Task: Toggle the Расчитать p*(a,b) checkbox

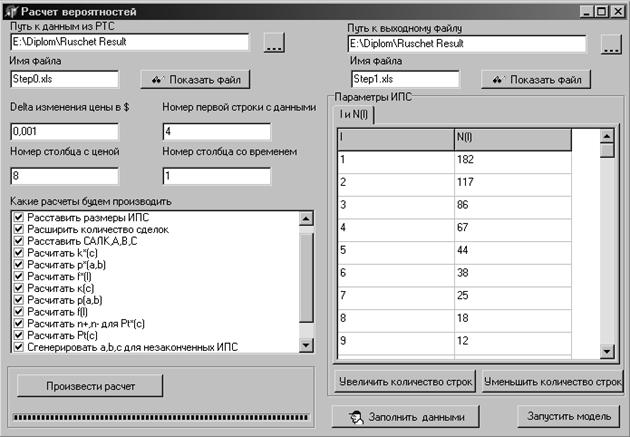Action: 18,264
